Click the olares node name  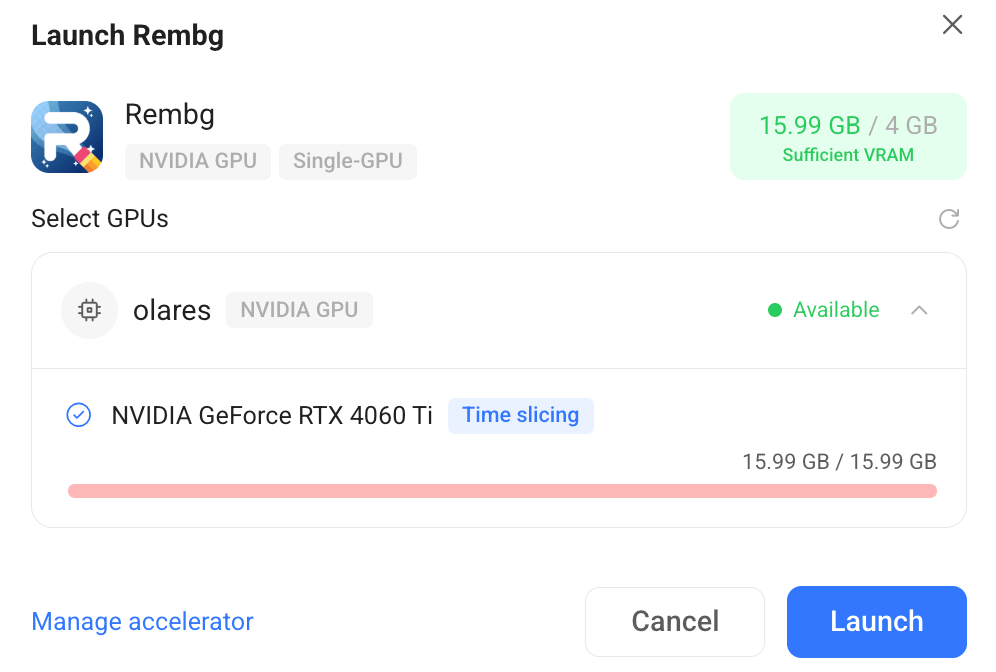point(172,311)
